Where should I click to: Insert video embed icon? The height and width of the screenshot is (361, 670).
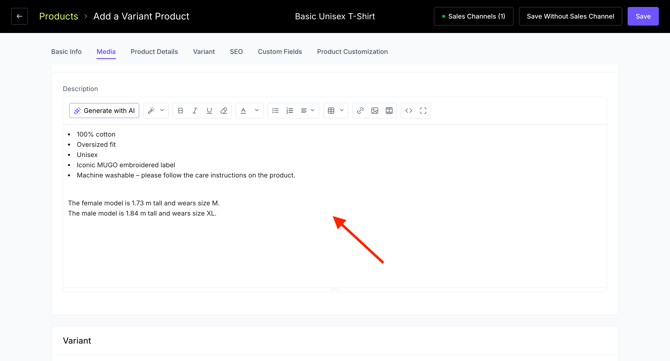[389, 111]
